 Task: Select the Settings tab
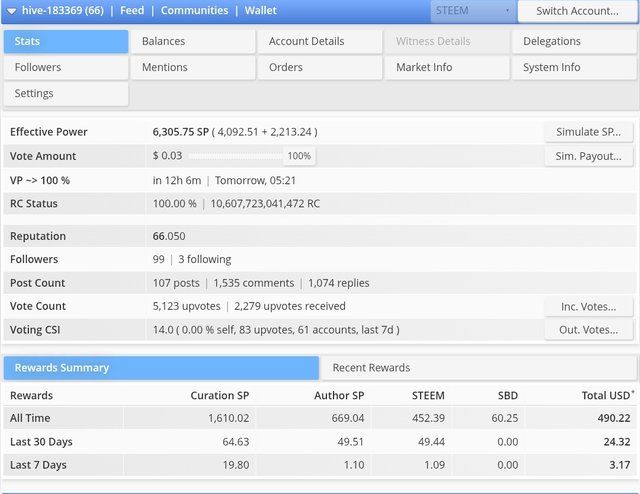66,93
